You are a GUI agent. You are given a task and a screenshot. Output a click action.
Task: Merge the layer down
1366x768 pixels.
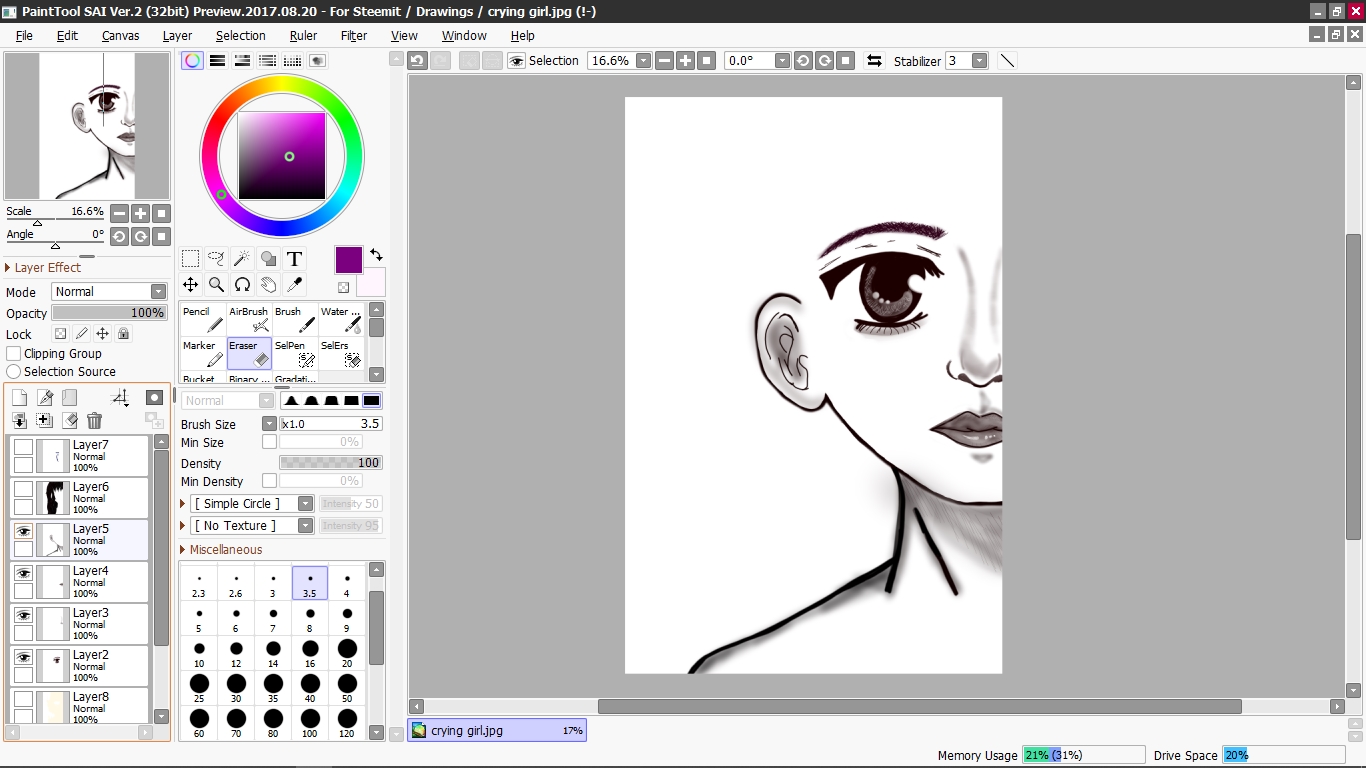coord(19,421)
